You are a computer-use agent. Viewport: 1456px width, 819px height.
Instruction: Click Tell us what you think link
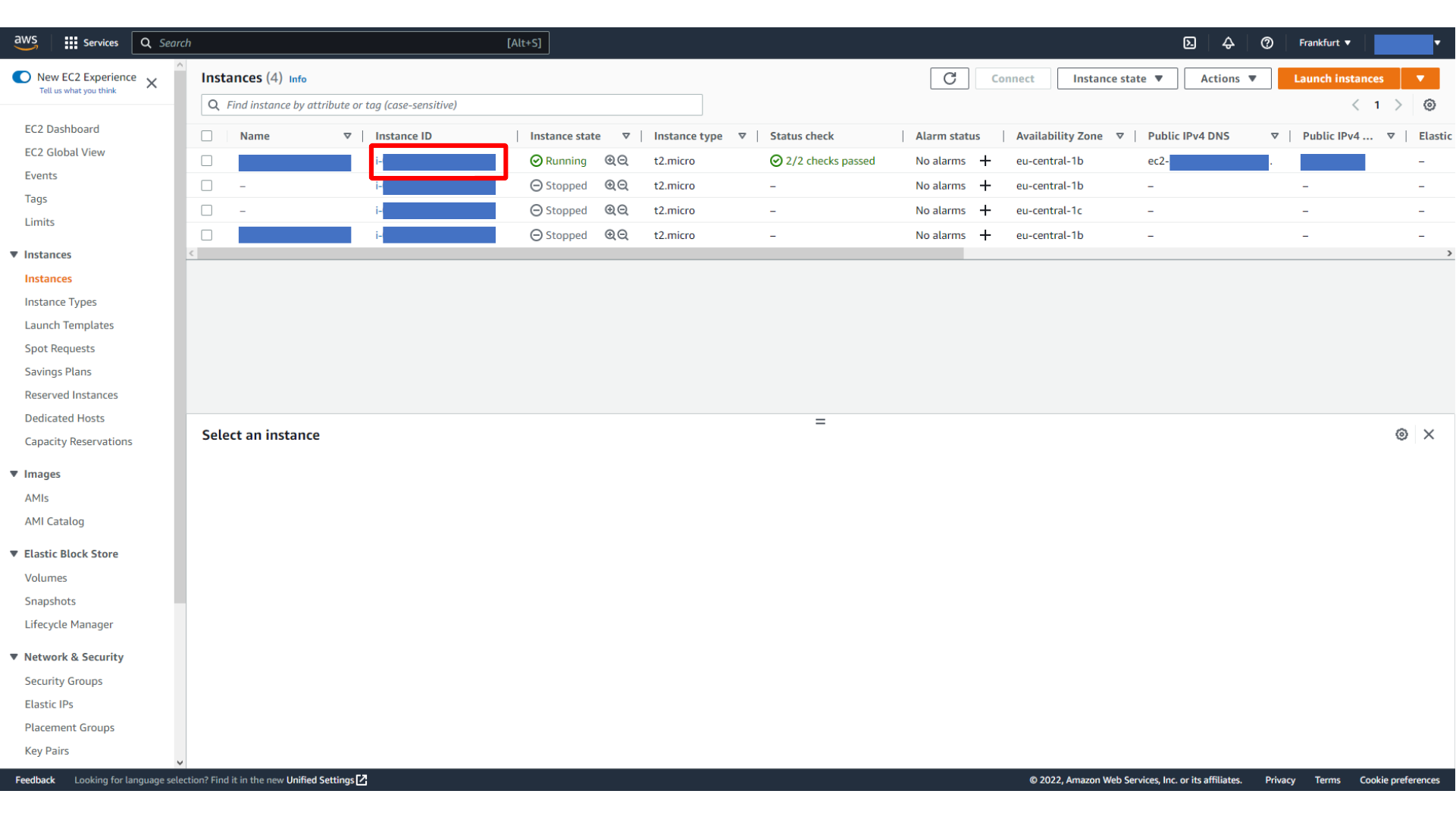point(78,91)
